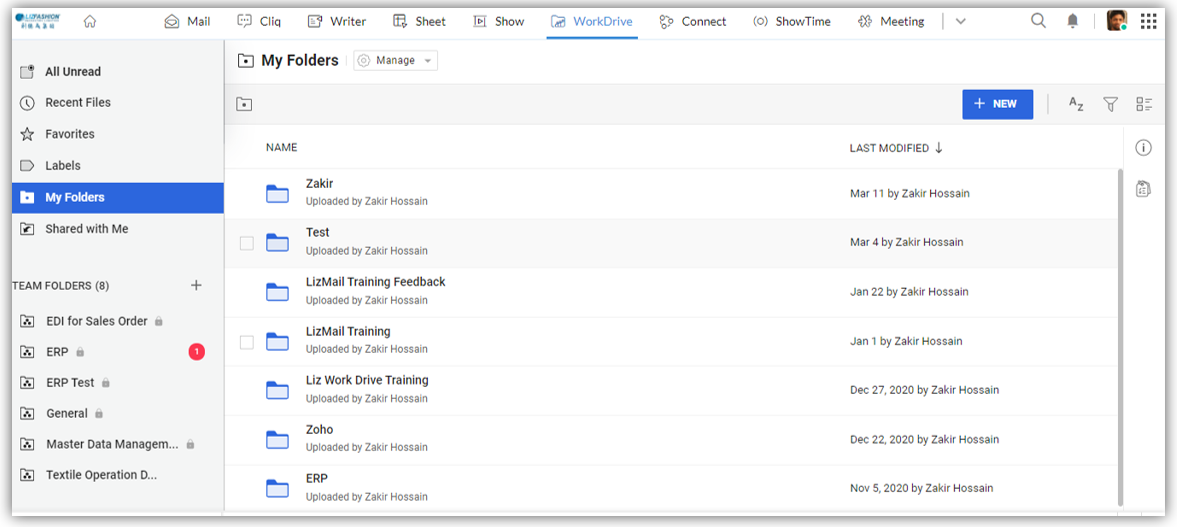
Task: Click the red ERP unread badge
Action: (197, 351)
